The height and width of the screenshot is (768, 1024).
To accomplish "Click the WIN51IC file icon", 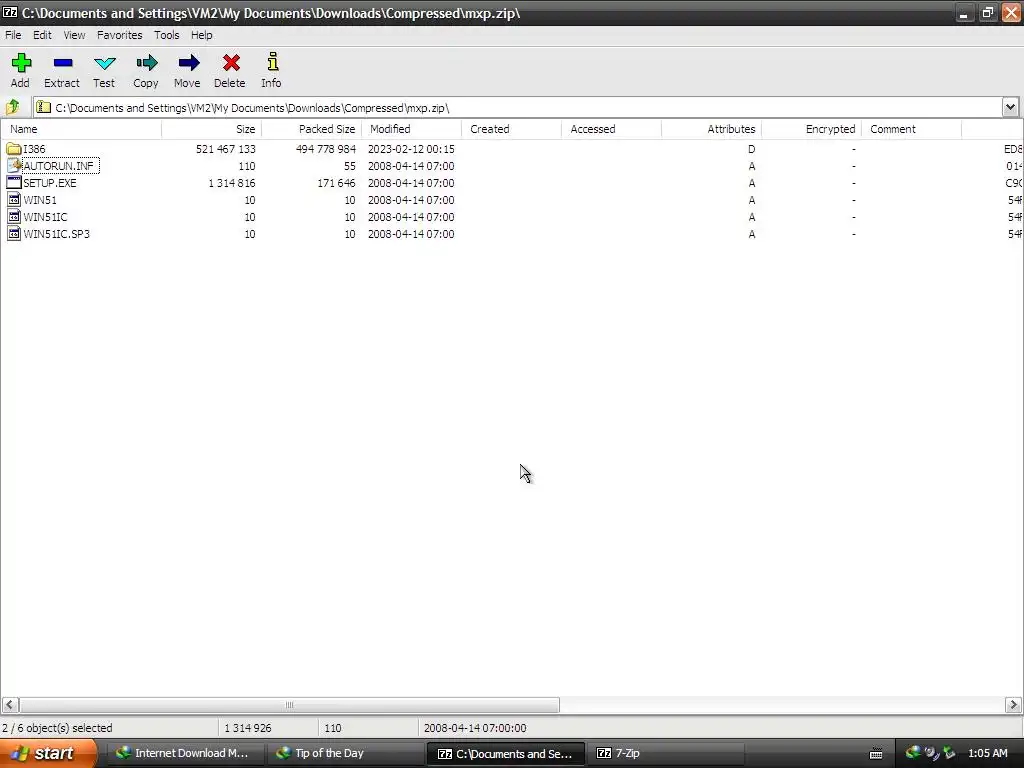I will pyautogui.click(x=14, y=217).
